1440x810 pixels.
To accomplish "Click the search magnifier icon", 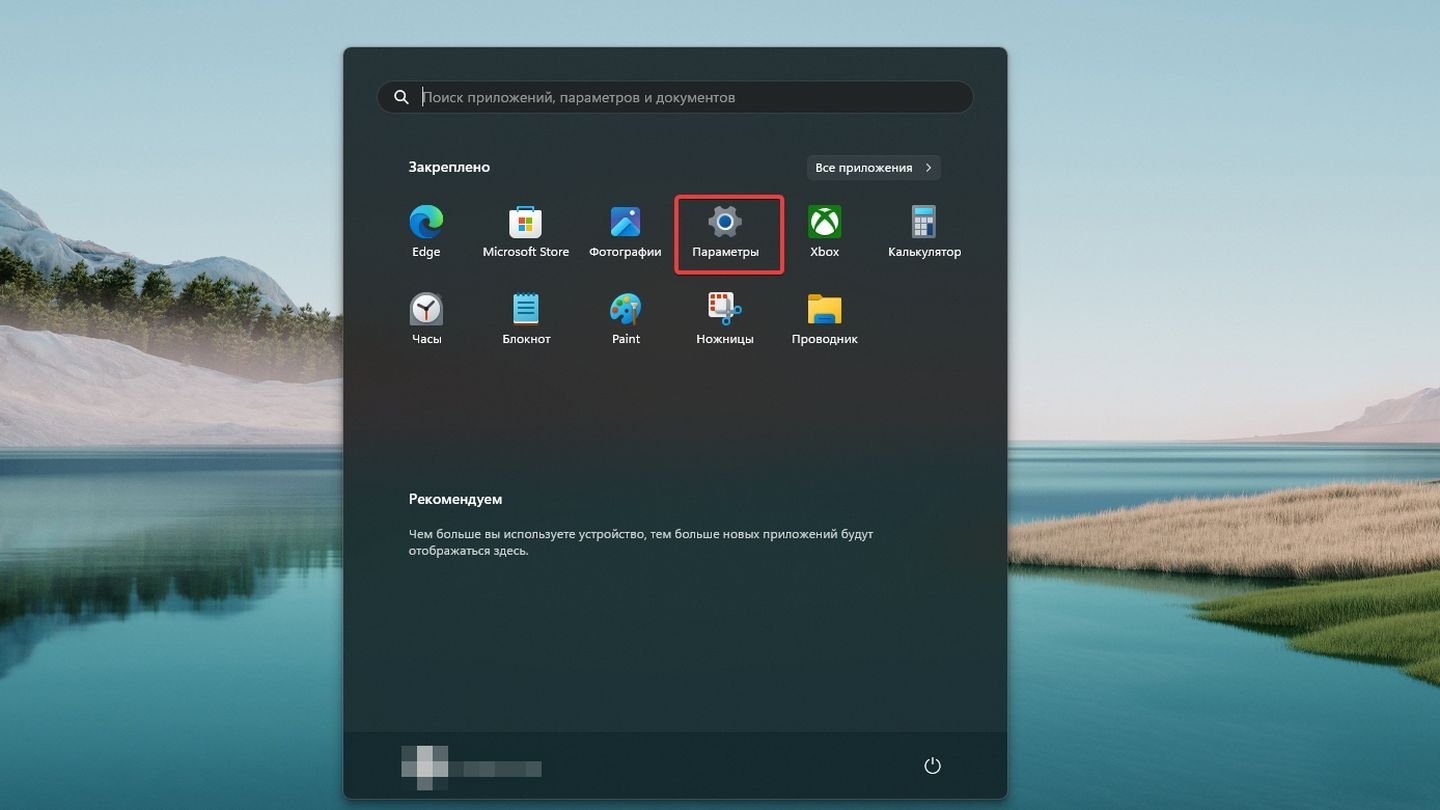I will pos(401,97).
